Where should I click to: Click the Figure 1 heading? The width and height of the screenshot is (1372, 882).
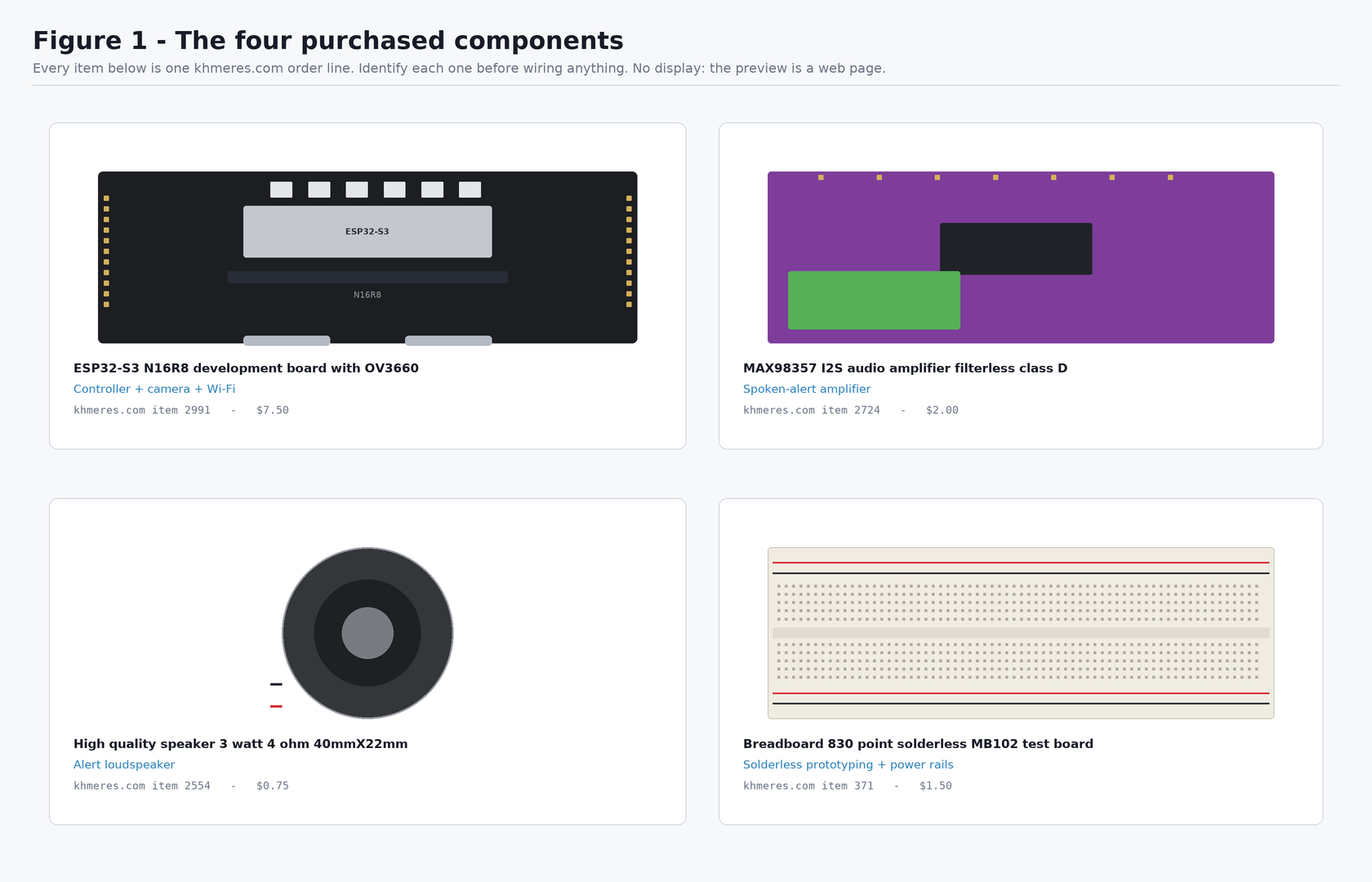[x=327, y=41]
